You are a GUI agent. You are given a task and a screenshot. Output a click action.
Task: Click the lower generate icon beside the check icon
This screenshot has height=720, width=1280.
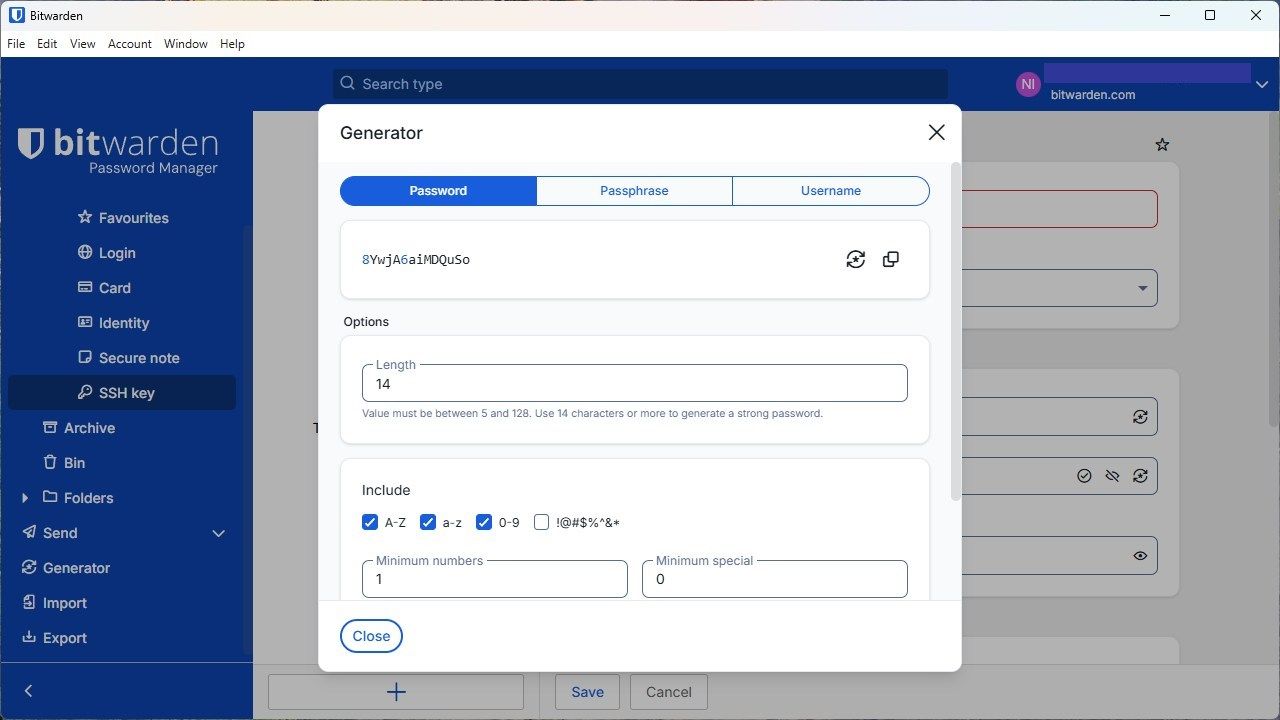(1140, 476)
